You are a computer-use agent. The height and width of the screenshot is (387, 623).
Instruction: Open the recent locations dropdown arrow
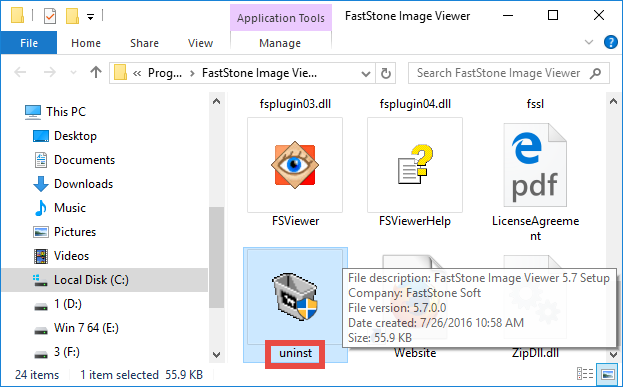[x=73, y=73]
